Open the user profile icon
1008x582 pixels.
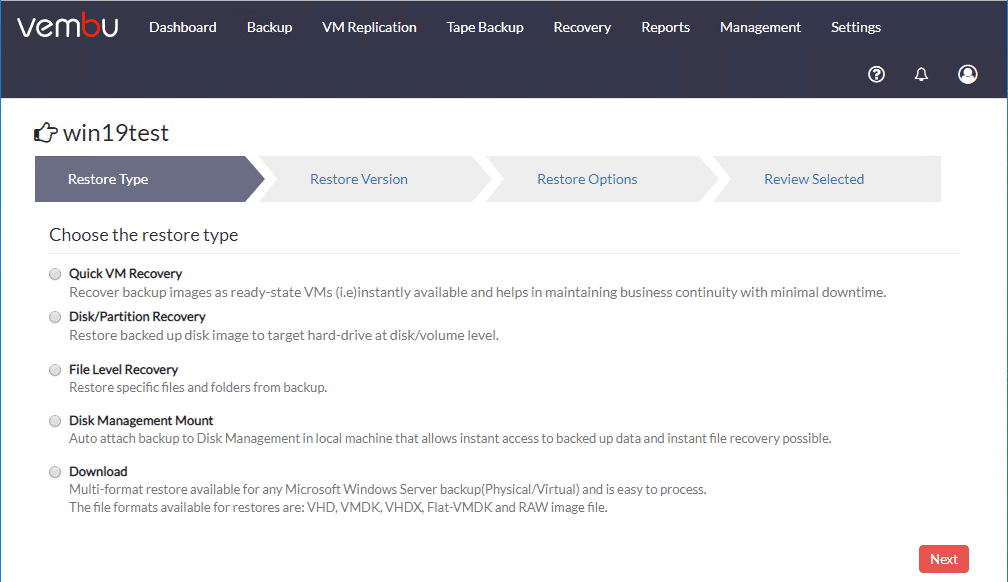[967, 74]
